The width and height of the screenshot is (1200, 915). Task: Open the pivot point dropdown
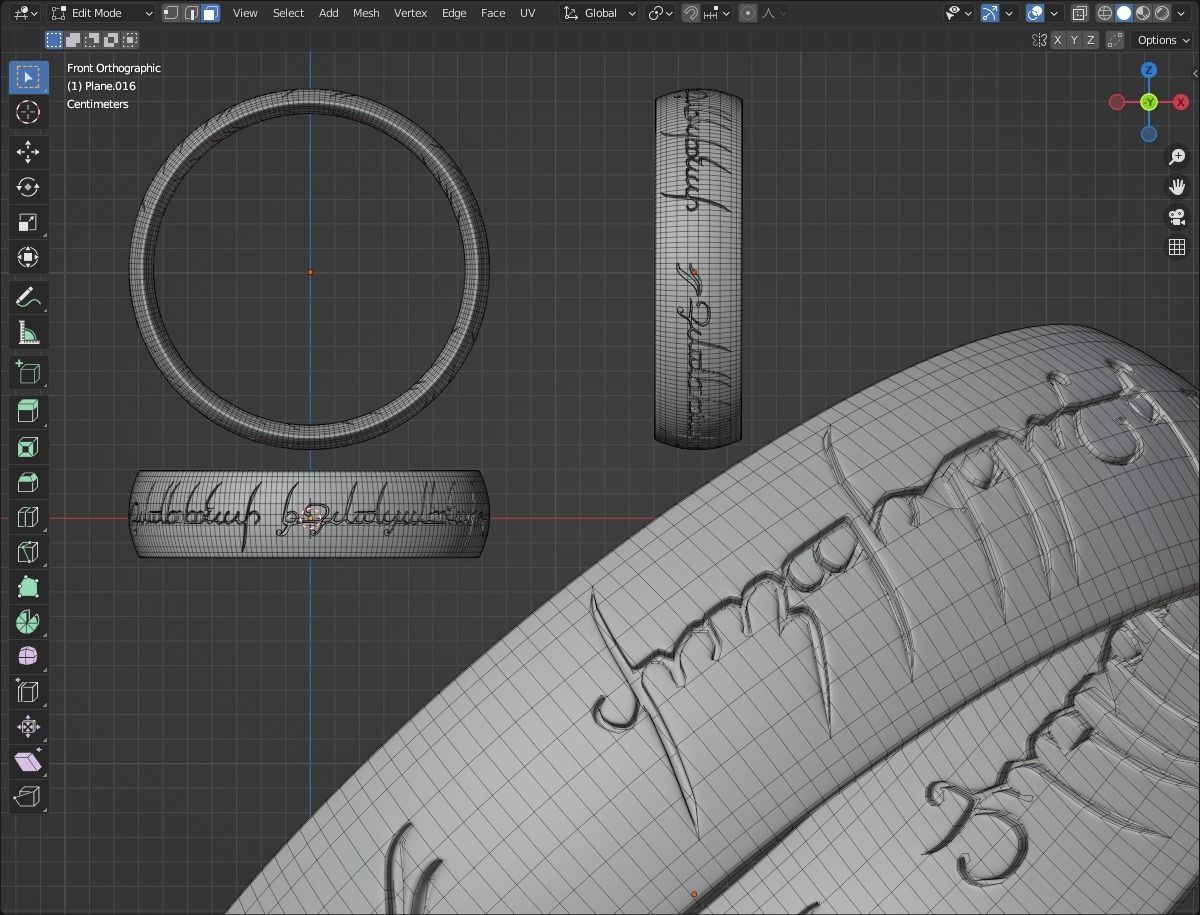(661, 13)
